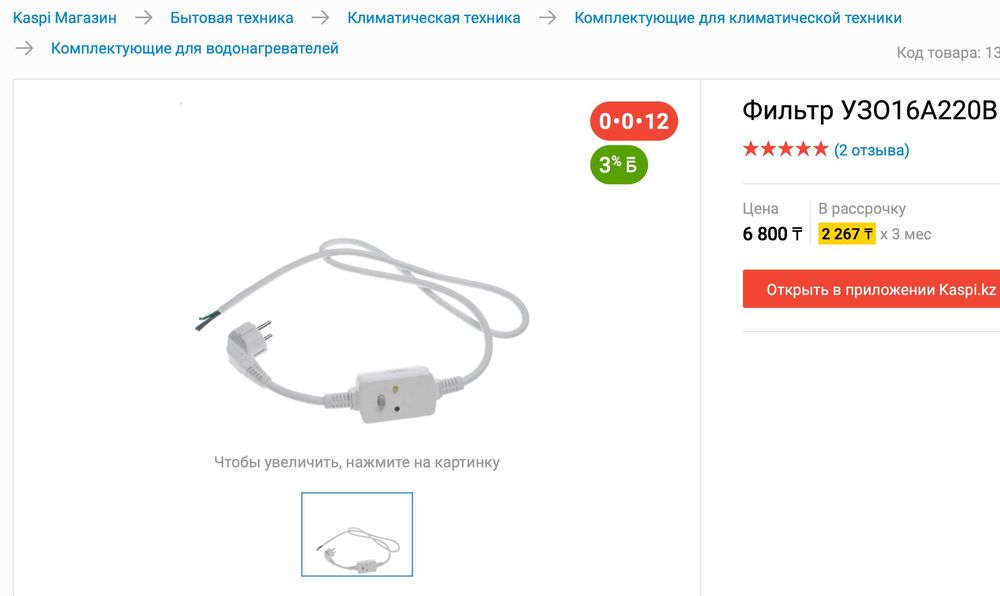Click Открыть в приложении Kaspi.kz button

pos(871,289)
